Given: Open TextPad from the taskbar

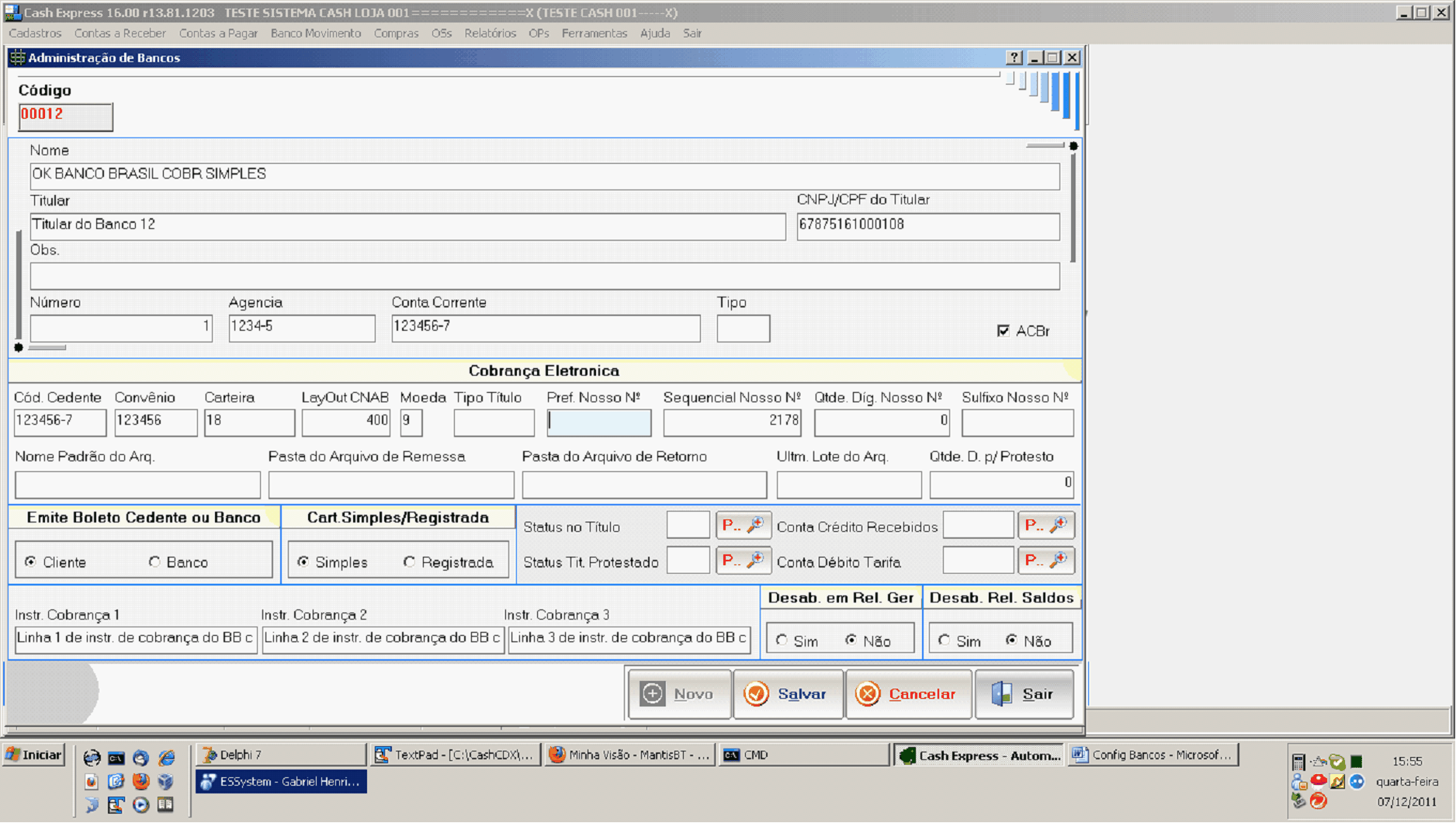Looking at the screenshot, I should 455,755.
